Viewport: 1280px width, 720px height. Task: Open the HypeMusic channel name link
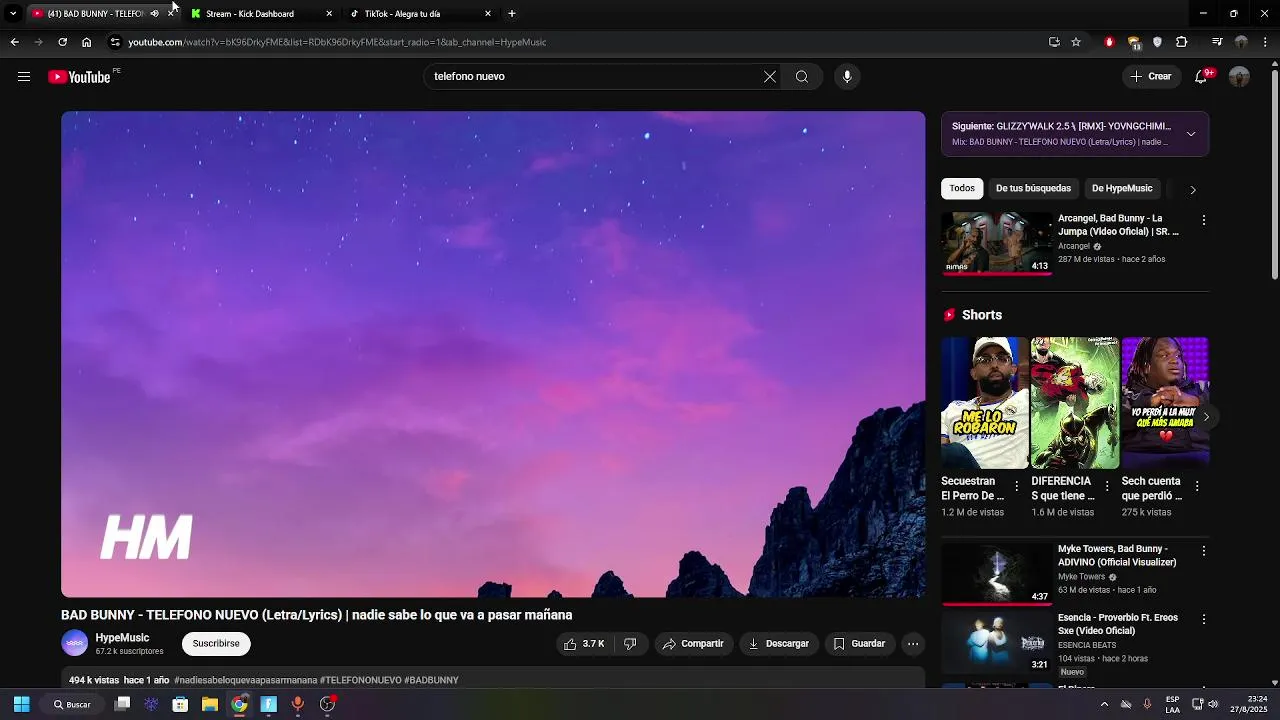pos(122,638)
